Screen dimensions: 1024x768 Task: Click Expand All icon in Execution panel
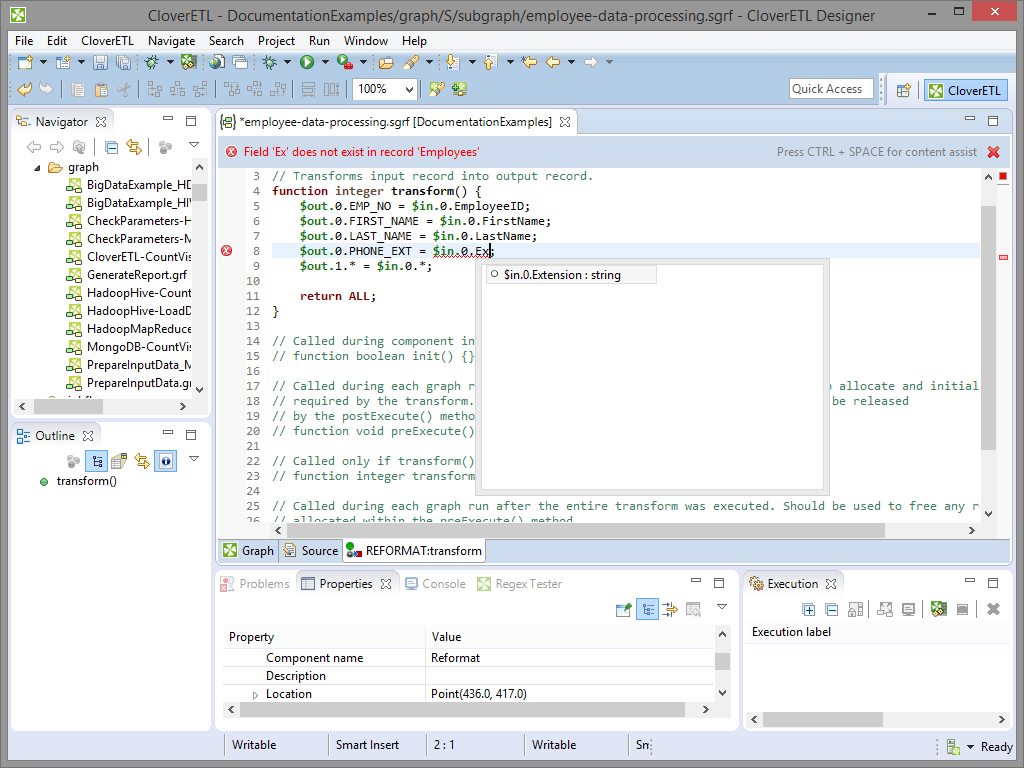click(808, 609)
